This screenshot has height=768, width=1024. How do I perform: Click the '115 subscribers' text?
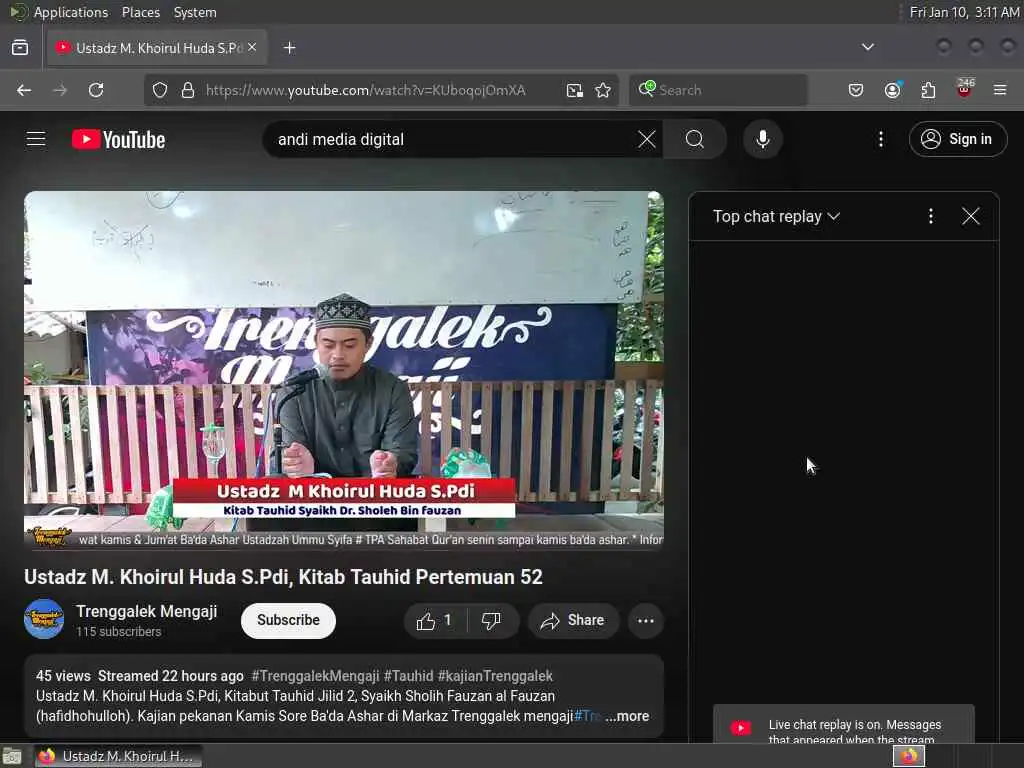click(x=118, y=632)
